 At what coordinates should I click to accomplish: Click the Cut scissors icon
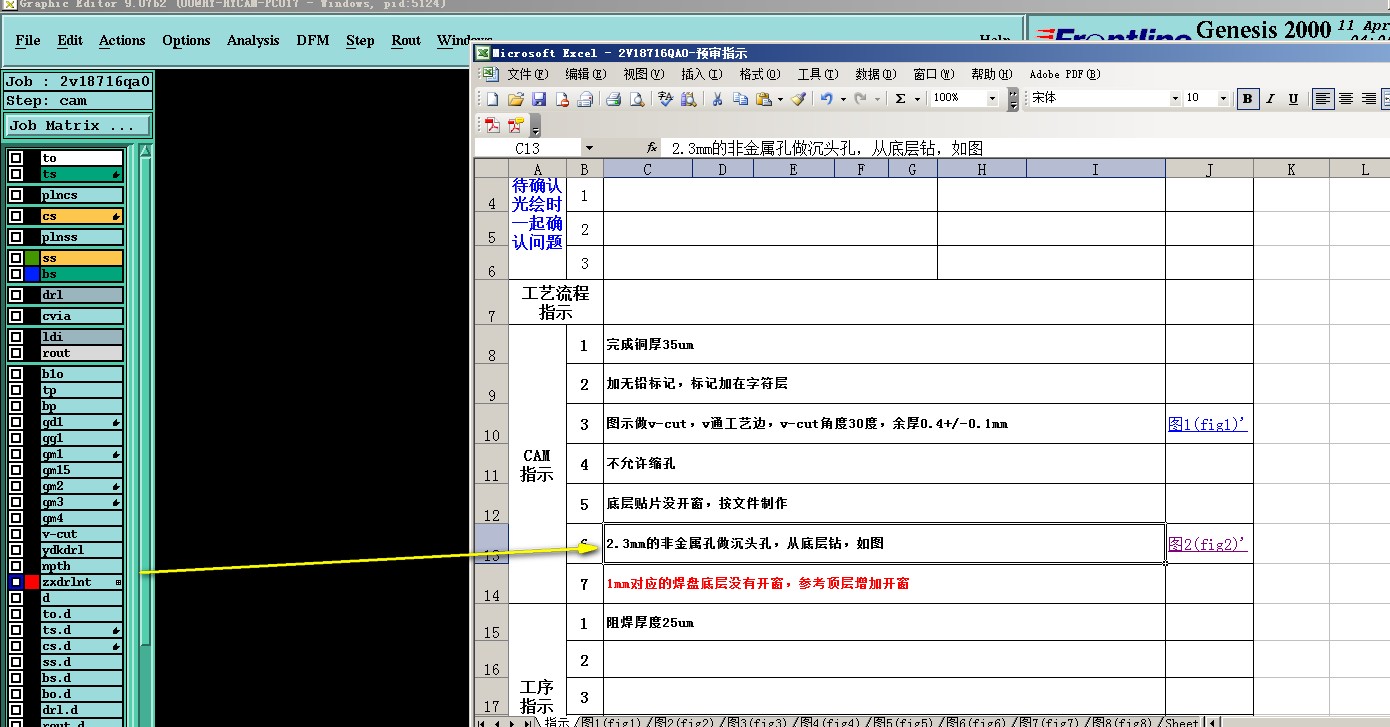tap(717, 99)
